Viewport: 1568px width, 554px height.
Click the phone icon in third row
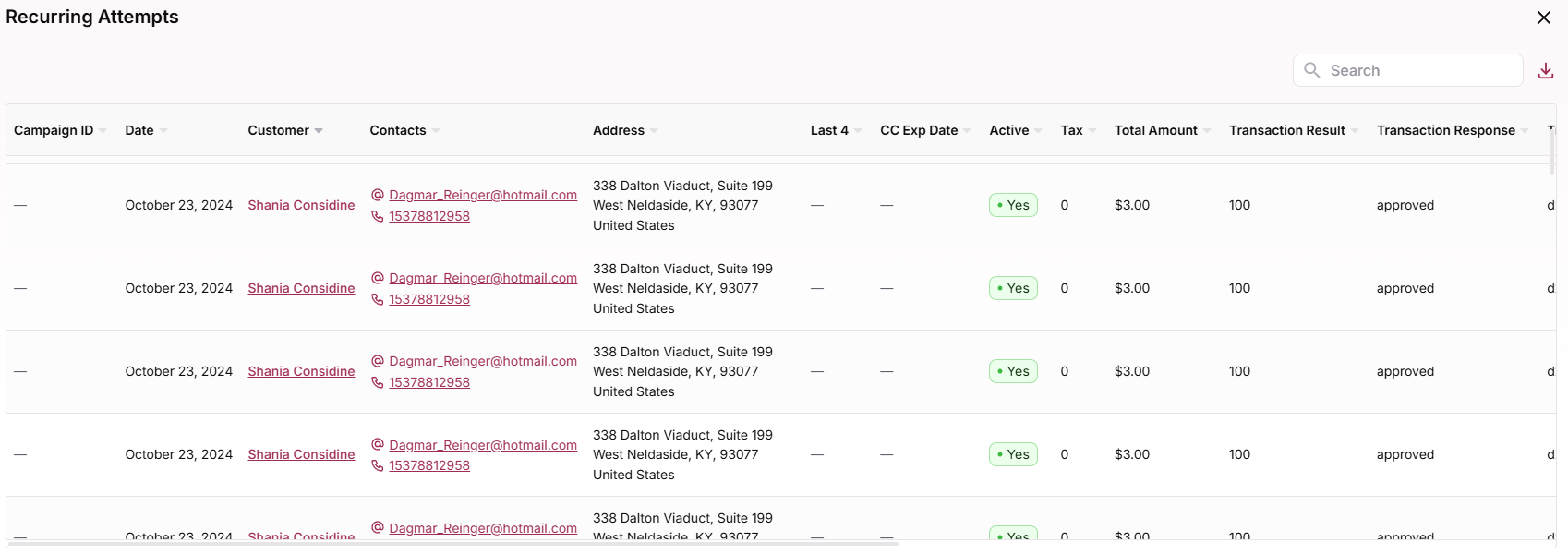pos(378,382)
